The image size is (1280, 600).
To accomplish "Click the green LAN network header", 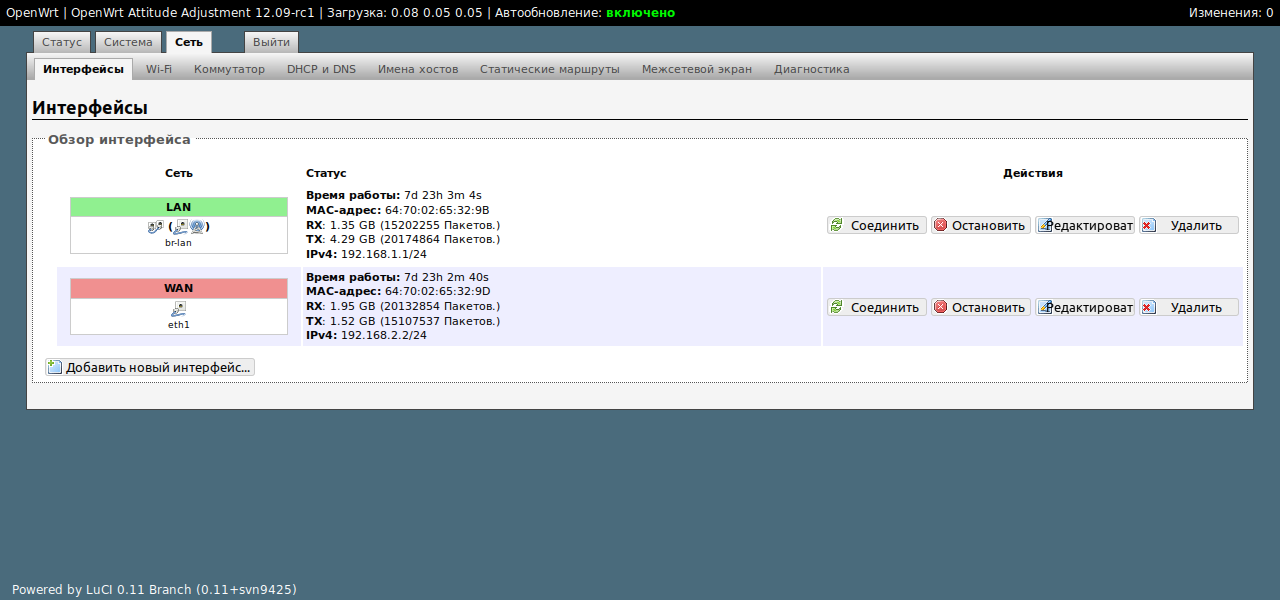I will click(179, 207).
